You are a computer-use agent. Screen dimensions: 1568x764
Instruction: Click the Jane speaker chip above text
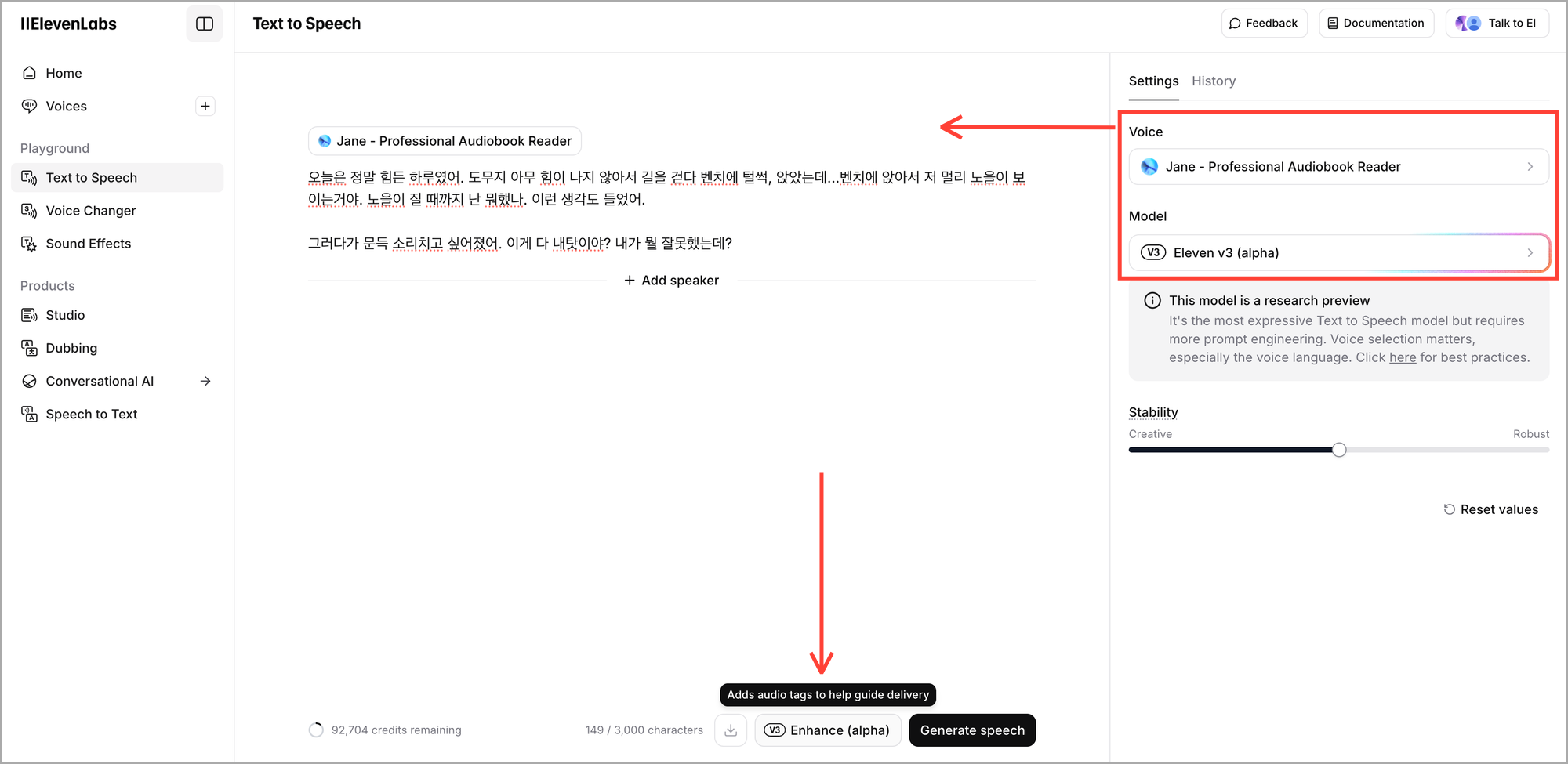click(445, 141)
